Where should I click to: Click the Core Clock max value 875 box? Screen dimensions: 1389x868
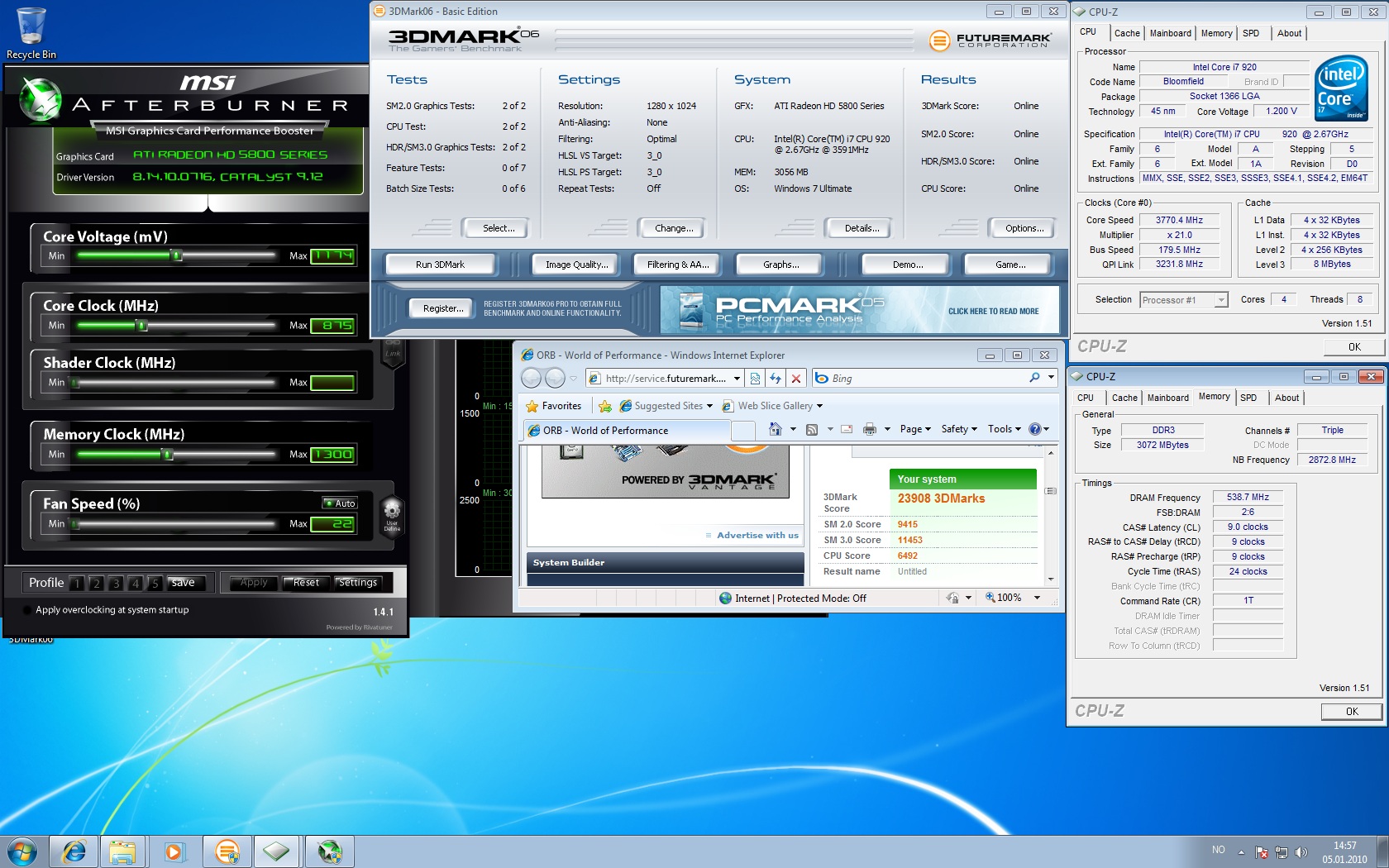(x=332, y=326)
